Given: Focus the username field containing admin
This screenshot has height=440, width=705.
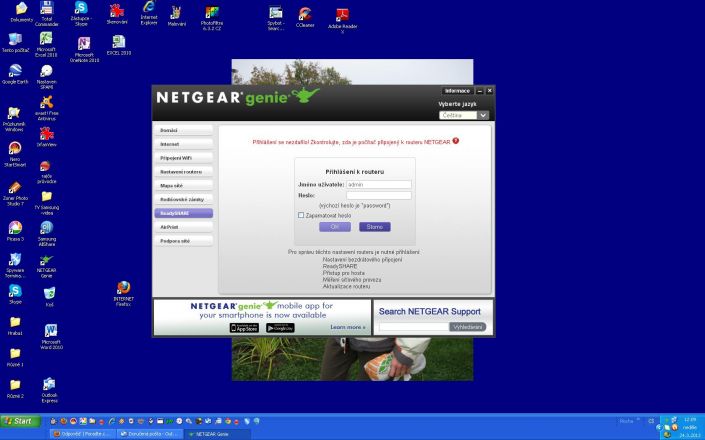Looking at the screenshot, I should (x=379, y=184).
